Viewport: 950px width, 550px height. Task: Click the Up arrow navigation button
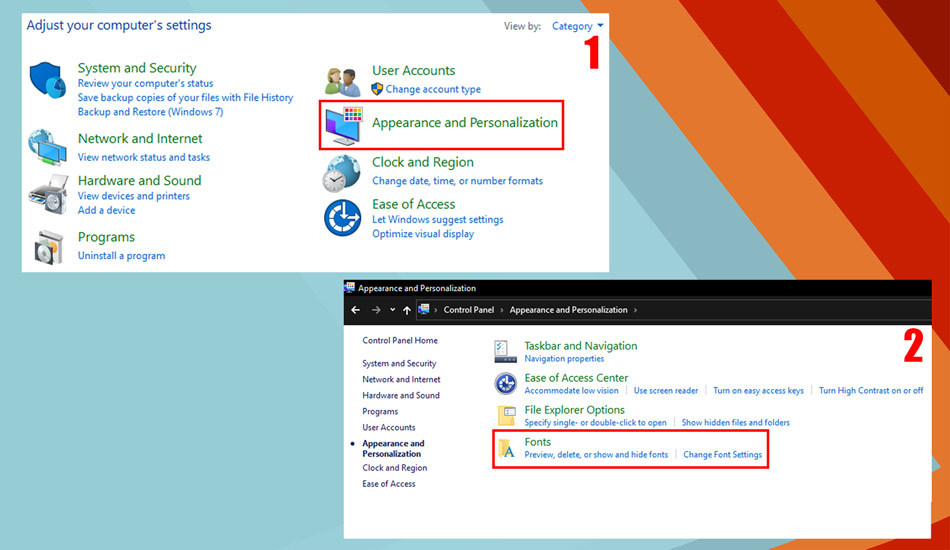(406, 310)
